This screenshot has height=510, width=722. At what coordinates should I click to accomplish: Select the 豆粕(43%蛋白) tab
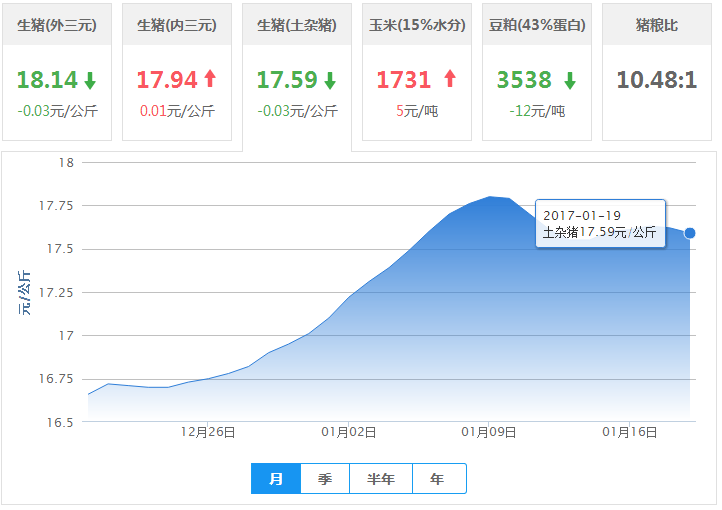coord(537,25)
